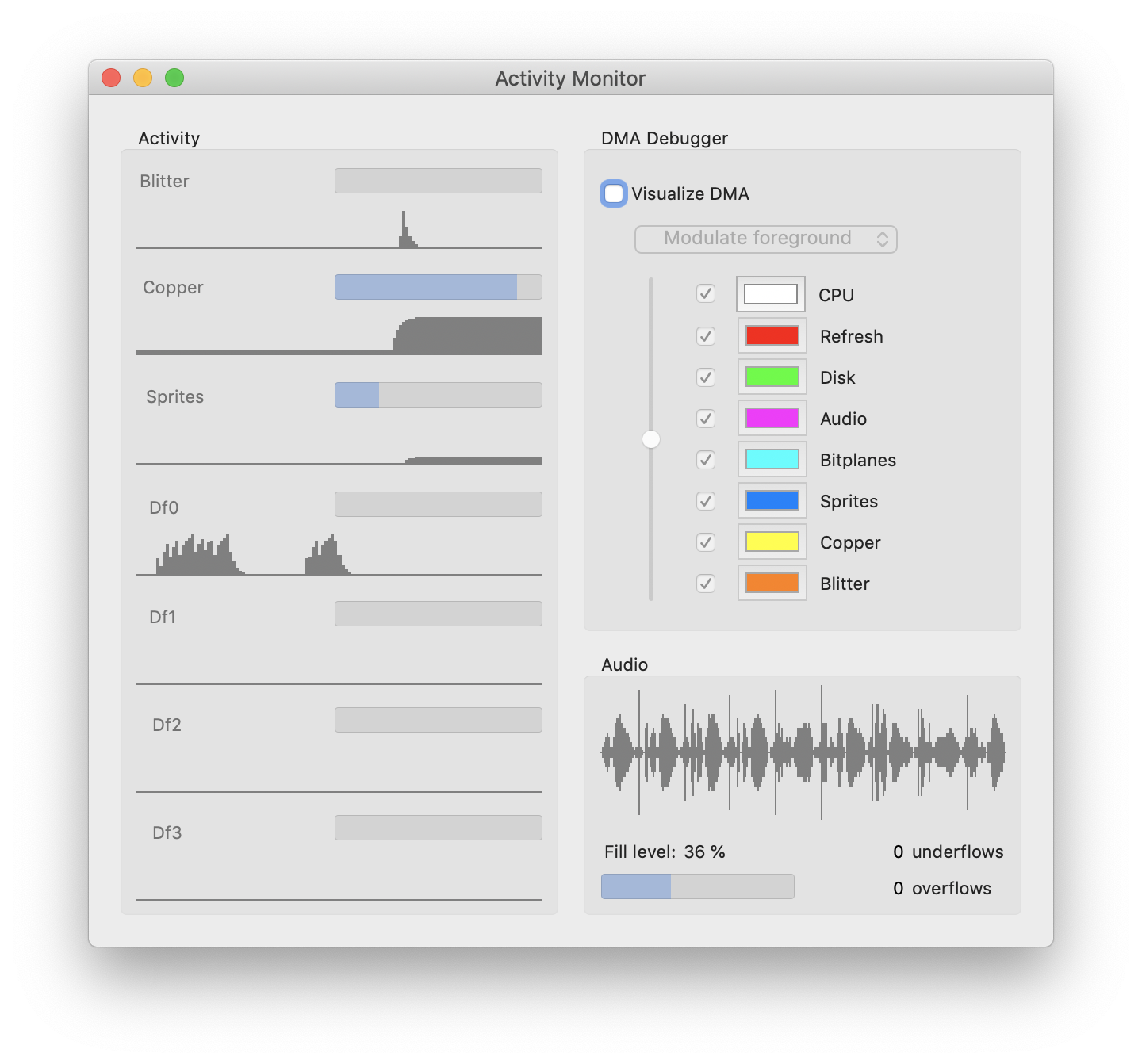This screenshot has height=1064, width=1142.
Task: Click the Sprites activity level bar
Action: pyautogui.click(x=439, y=395)
